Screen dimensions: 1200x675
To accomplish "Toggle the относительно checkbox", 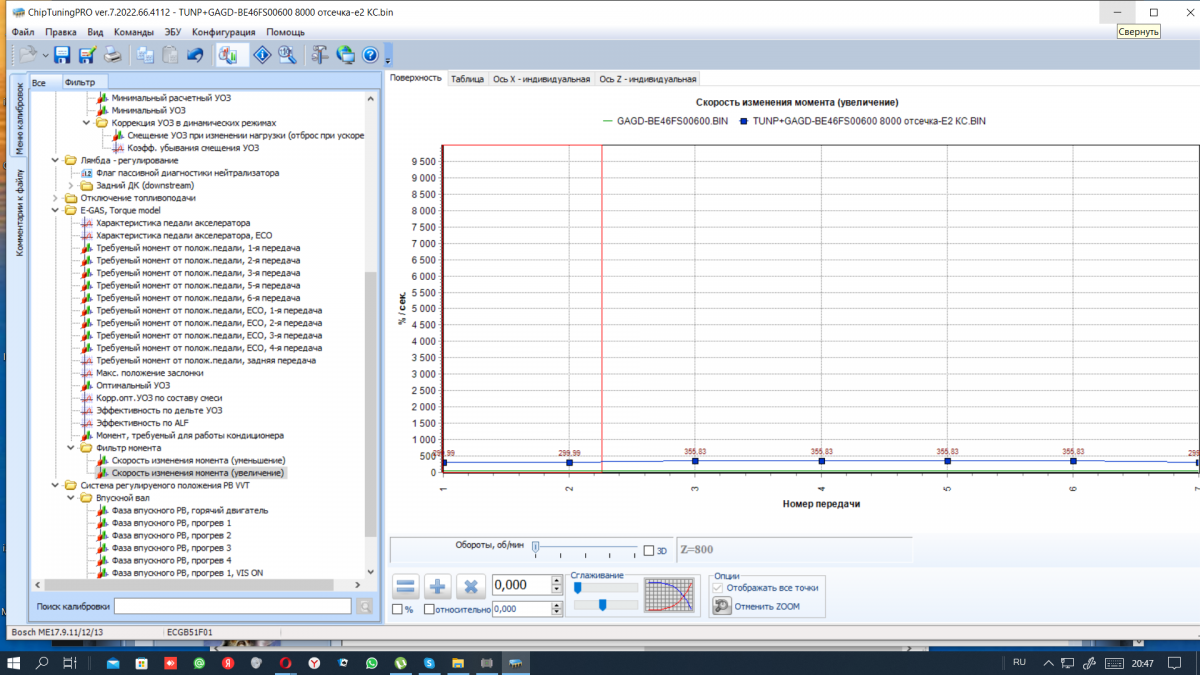I will 429,609.
